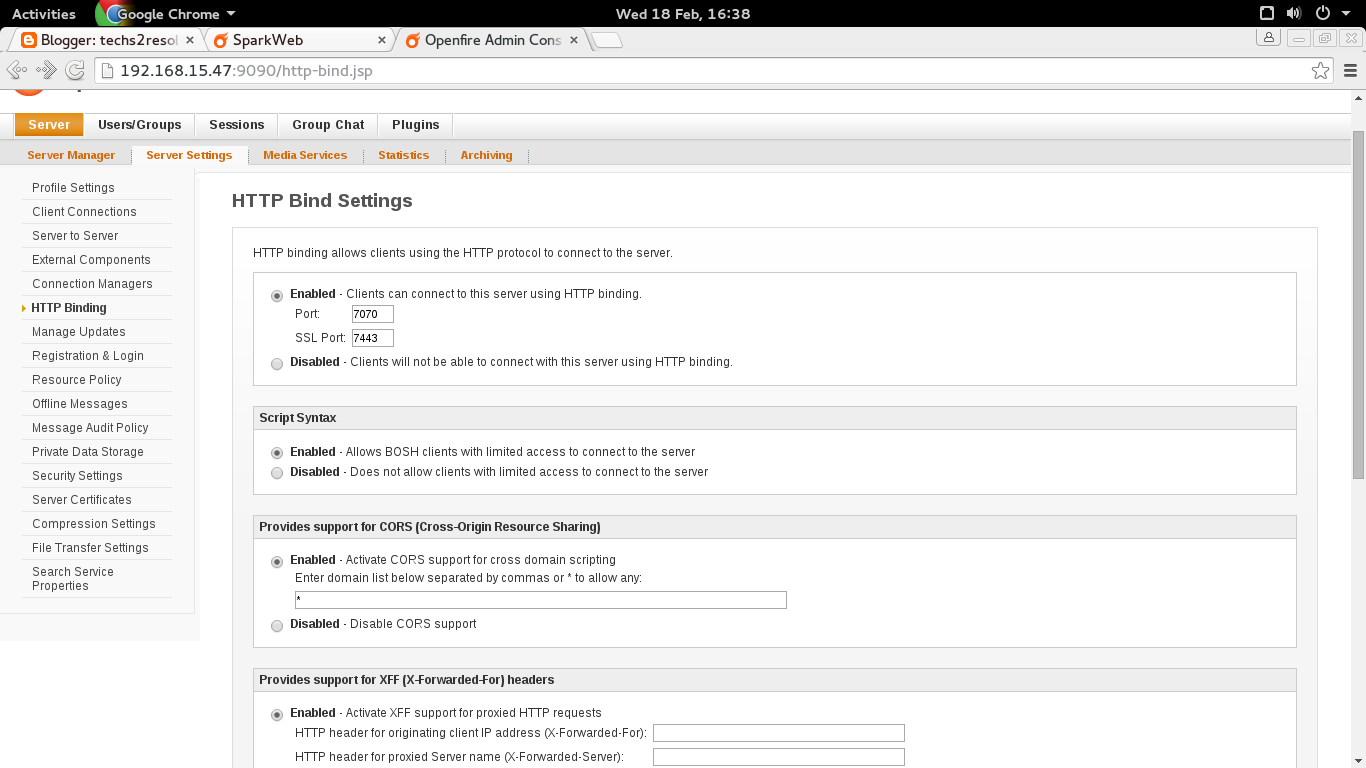Select Disabled under Script Syntax
This screenshot has height=768, width=1366.
click(x=277, y=473)
